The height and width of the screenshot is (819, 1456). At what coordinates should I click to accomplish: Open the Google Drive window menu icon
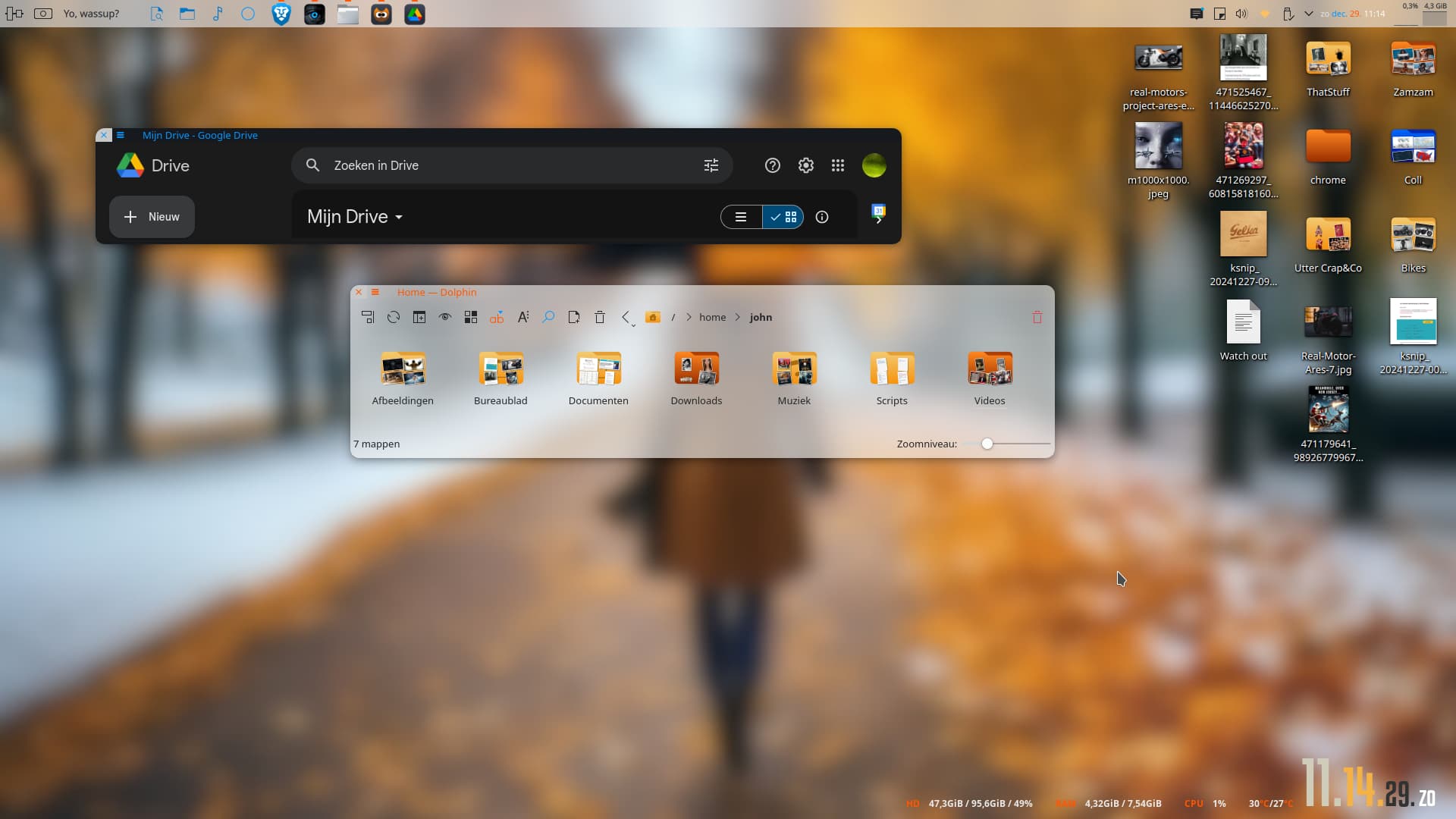click(120, 135)
